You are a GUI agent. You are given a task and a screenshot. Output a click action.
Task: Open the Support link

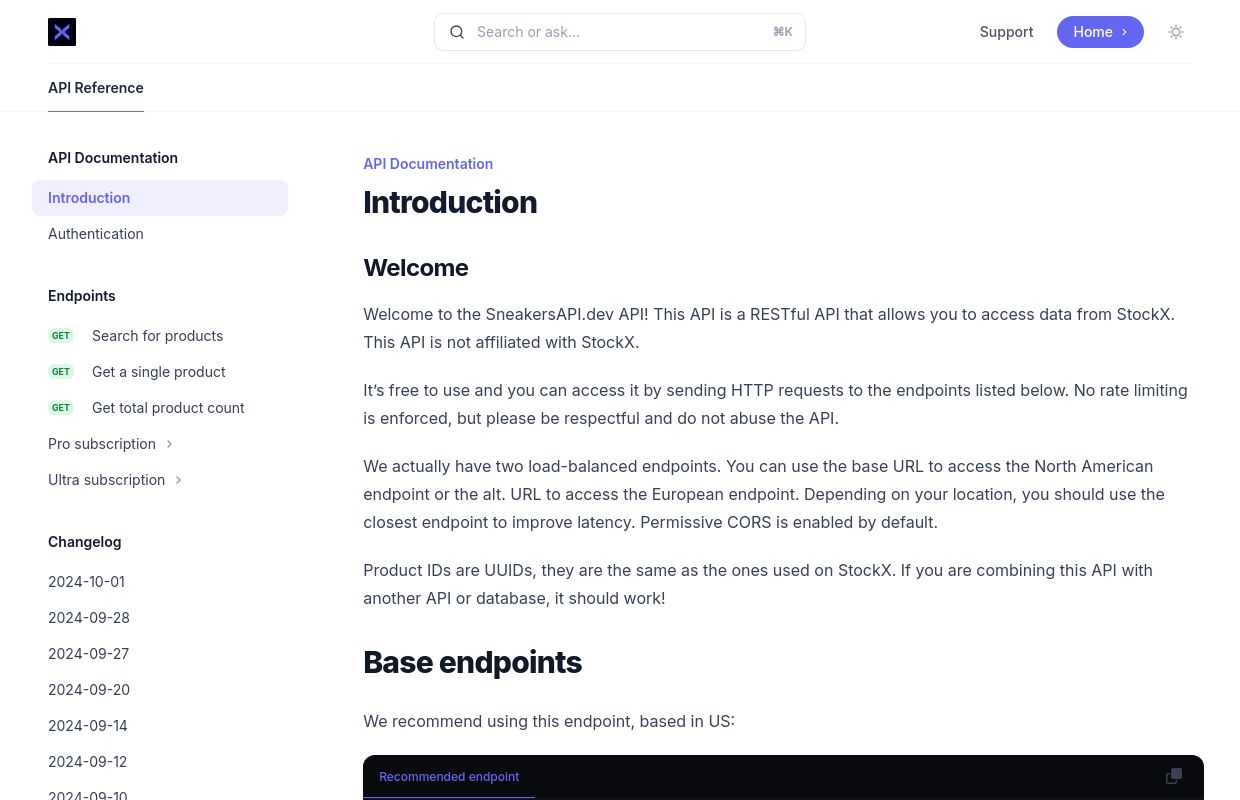1006,32
